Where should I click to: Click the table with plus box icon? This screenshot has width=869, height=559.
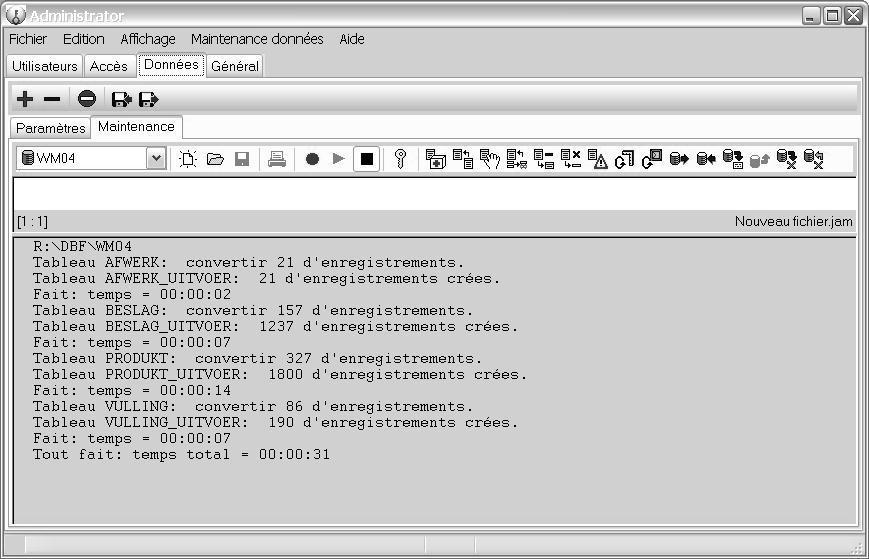coord(436,159)
